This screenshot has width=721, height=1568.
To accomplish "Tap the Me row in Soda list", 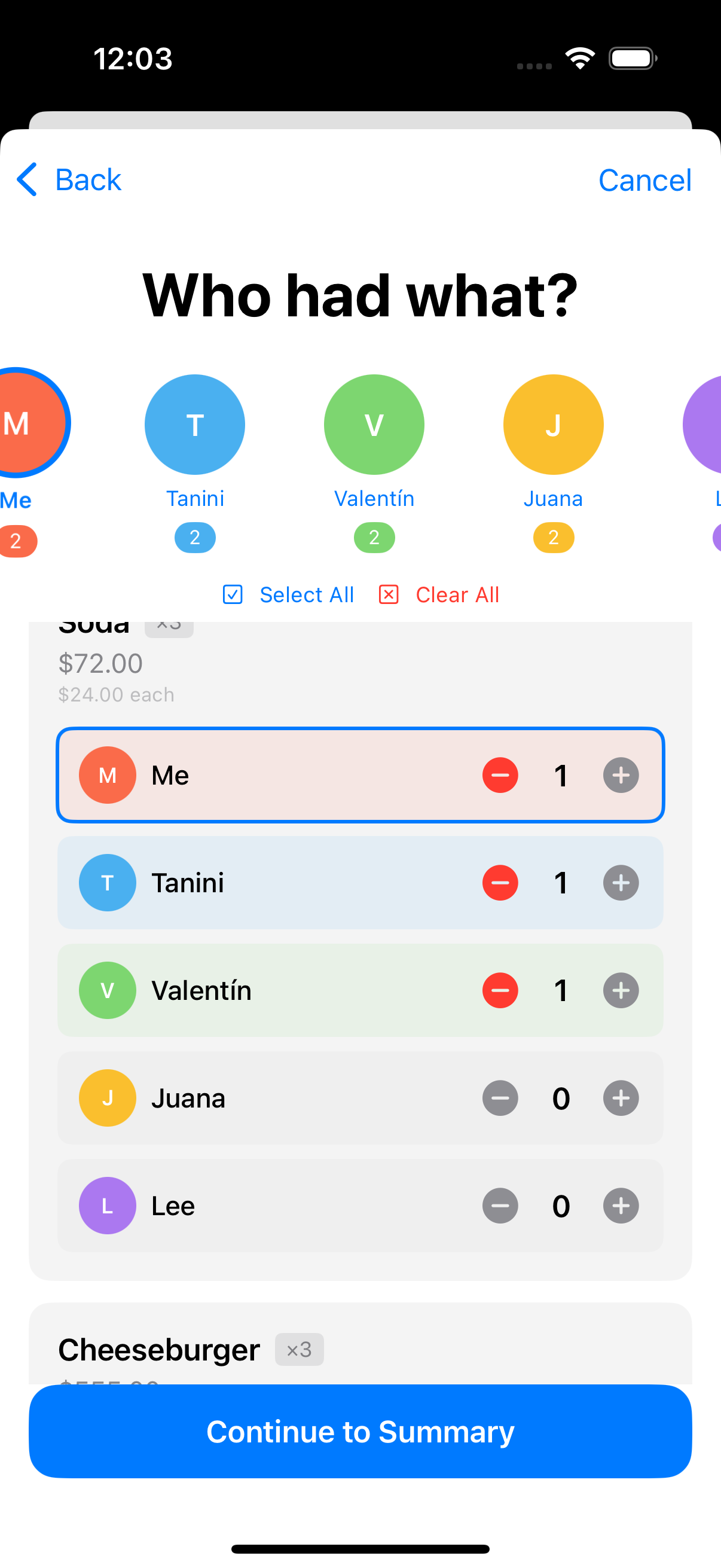I will point(360,775).
